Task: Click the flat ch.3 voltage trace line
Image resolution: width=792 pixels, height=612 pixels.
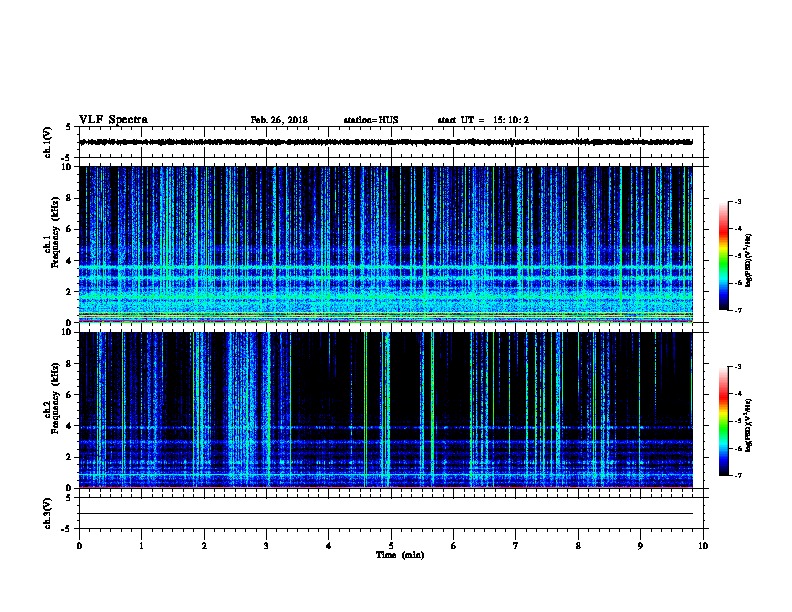Action: click(x=386, y=514)
